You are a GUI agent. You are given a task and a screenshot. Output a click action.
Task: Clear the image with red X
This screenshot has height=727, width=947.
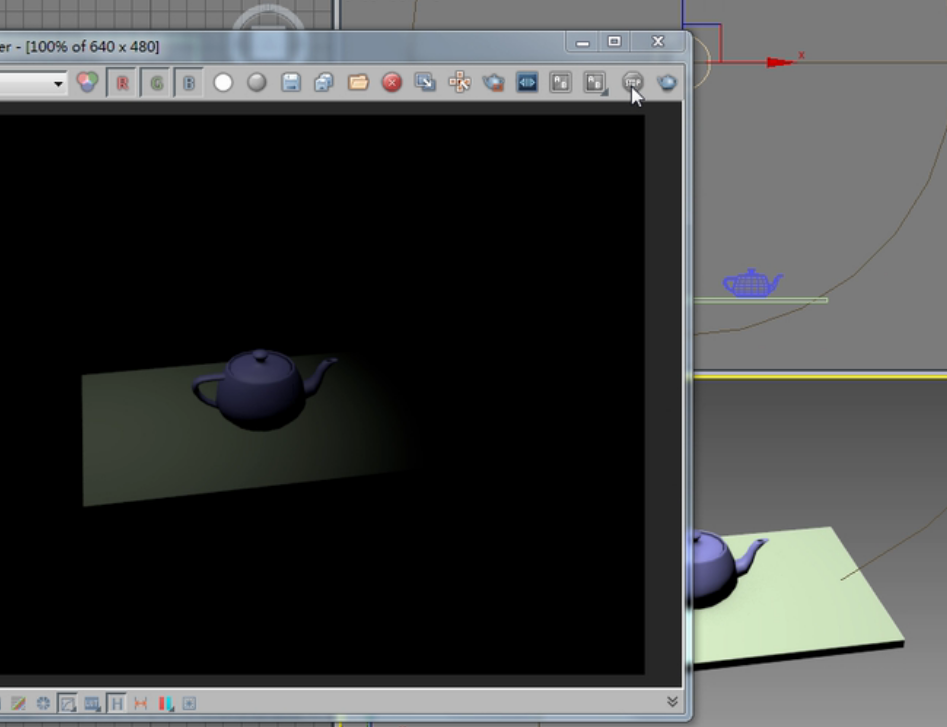tap(392, 83)
